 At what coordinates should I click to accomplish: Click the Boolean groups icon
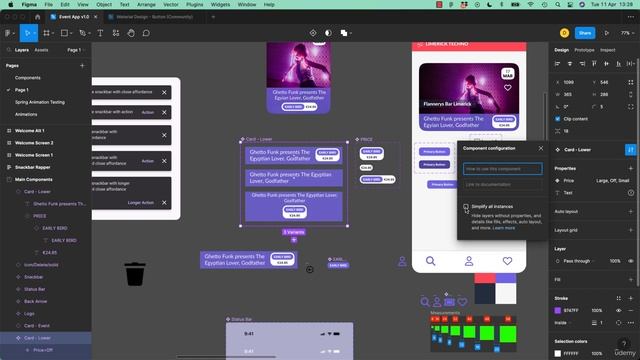[x=344, y=33]
